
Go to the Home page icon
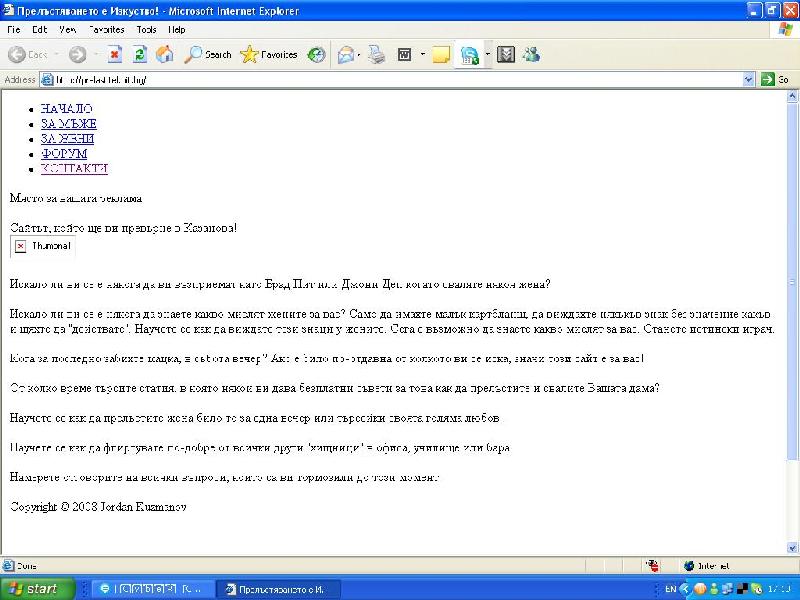point(164,55)
